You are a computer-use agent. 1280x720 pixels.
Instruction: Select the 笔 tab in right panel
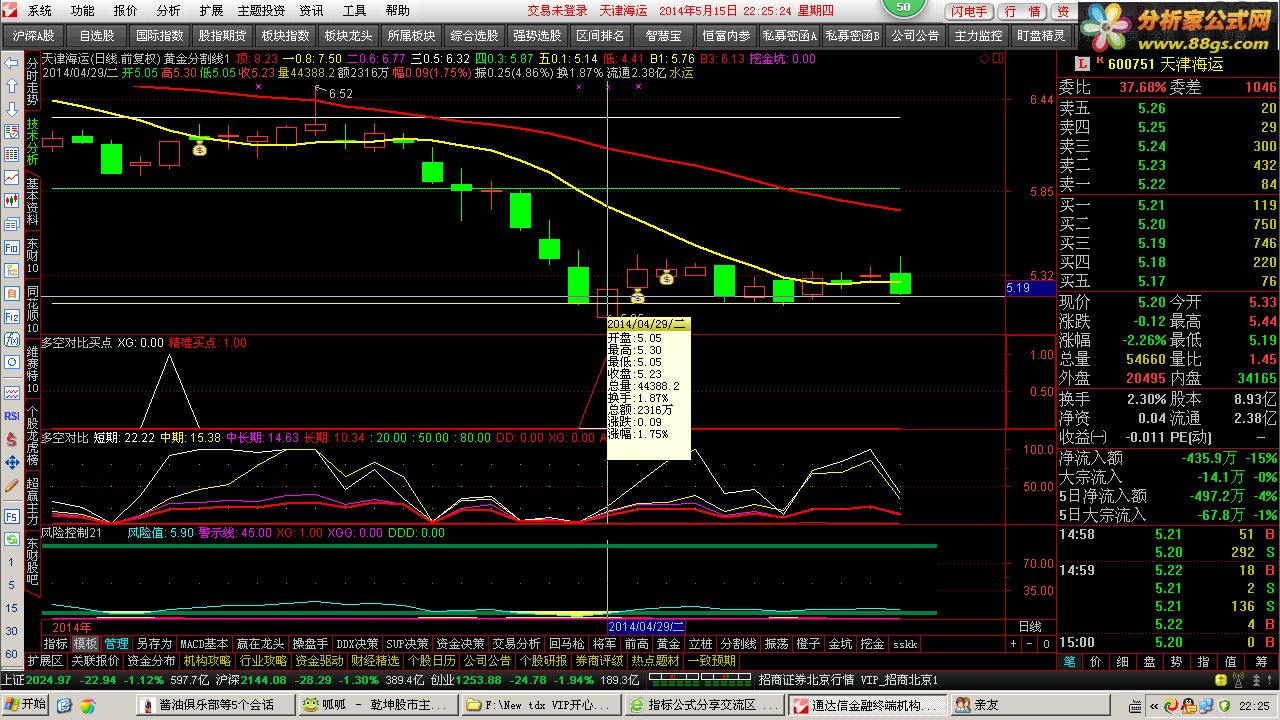1069,662
